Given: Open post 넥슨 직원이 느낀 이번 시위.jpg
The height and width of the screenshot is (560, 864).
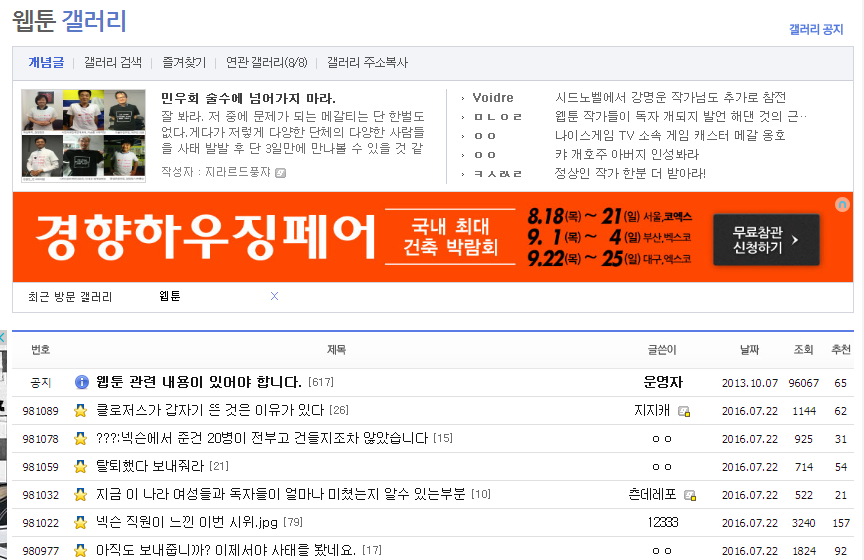Looking at the screenshot, I should [187, 522].
